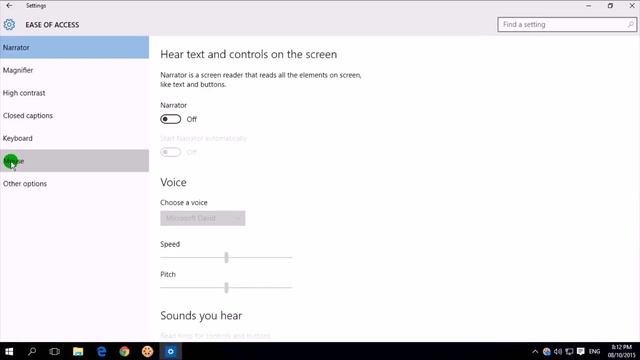640x360 pixels.
Task: Open Action Center notifications icon
Action: 581,351
